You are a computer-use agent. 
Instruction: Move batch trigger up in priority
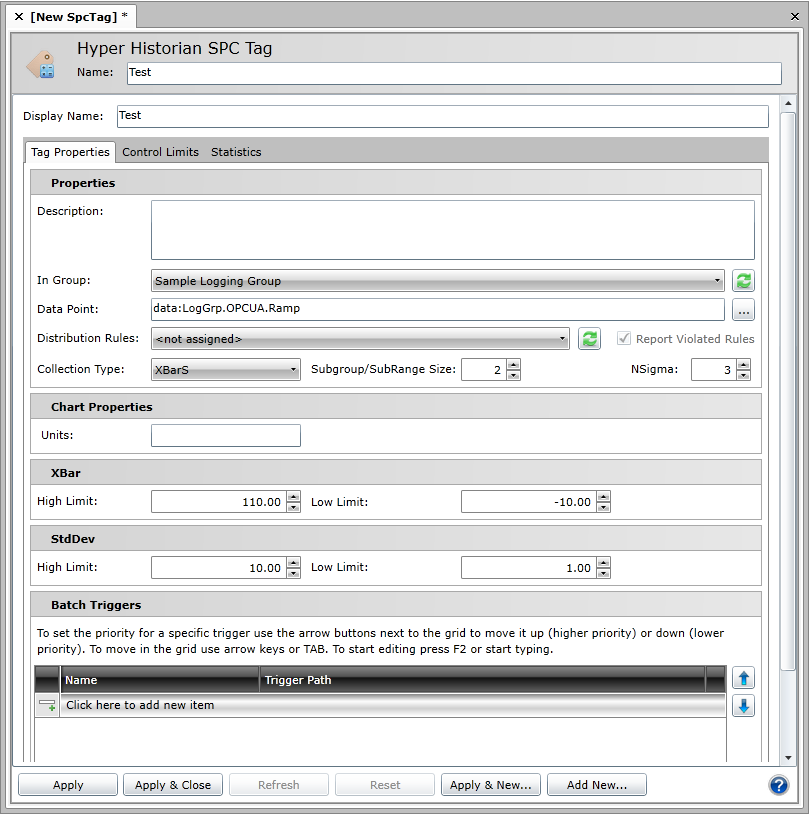743,678
